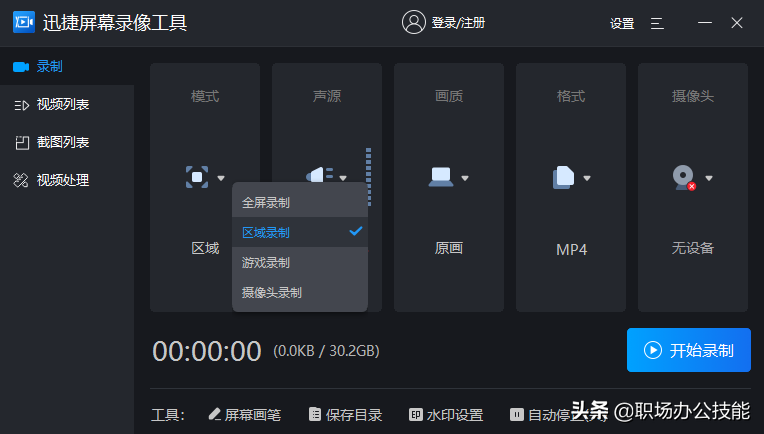Click the screenshot list icon
The height and width of the screenshot is (434, 764).
(x=22, y=143)
